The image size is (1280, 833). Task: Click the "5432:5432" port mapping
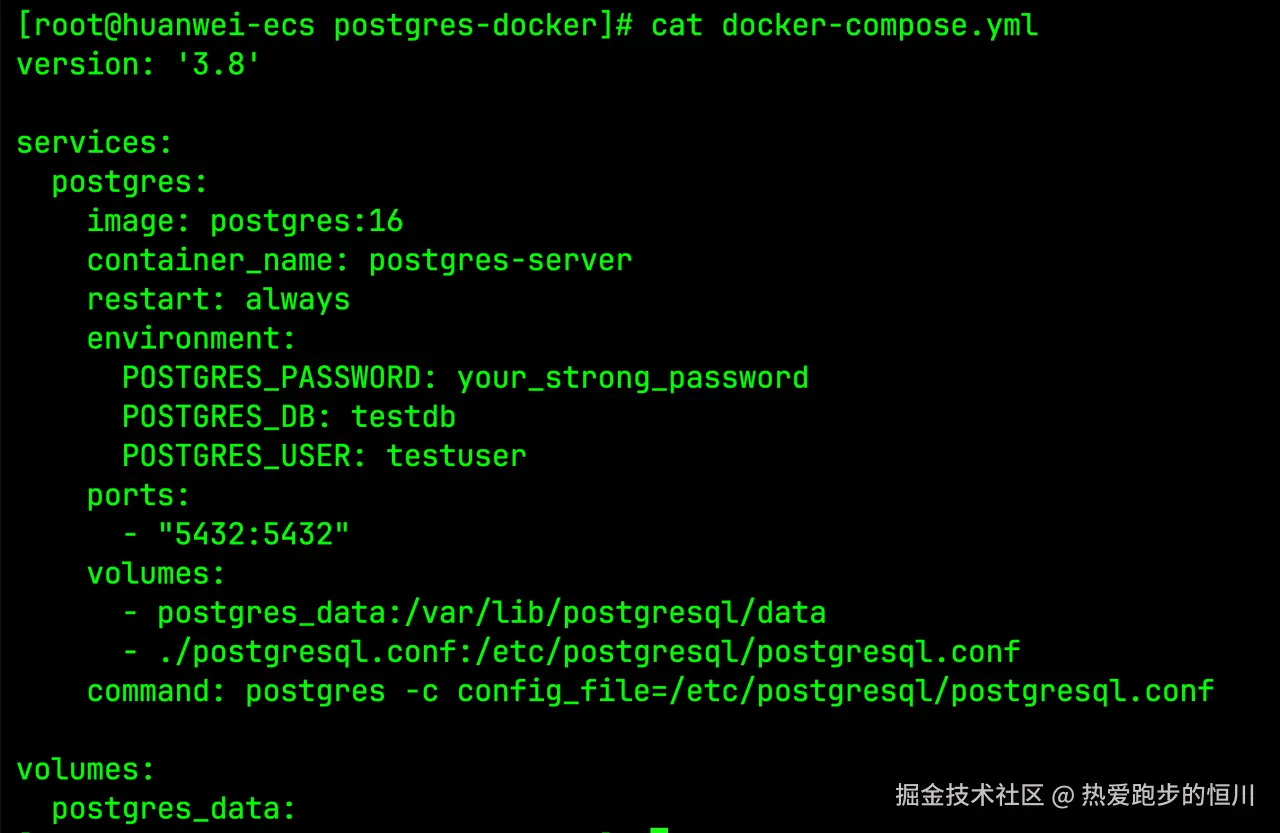coord(253,534)
